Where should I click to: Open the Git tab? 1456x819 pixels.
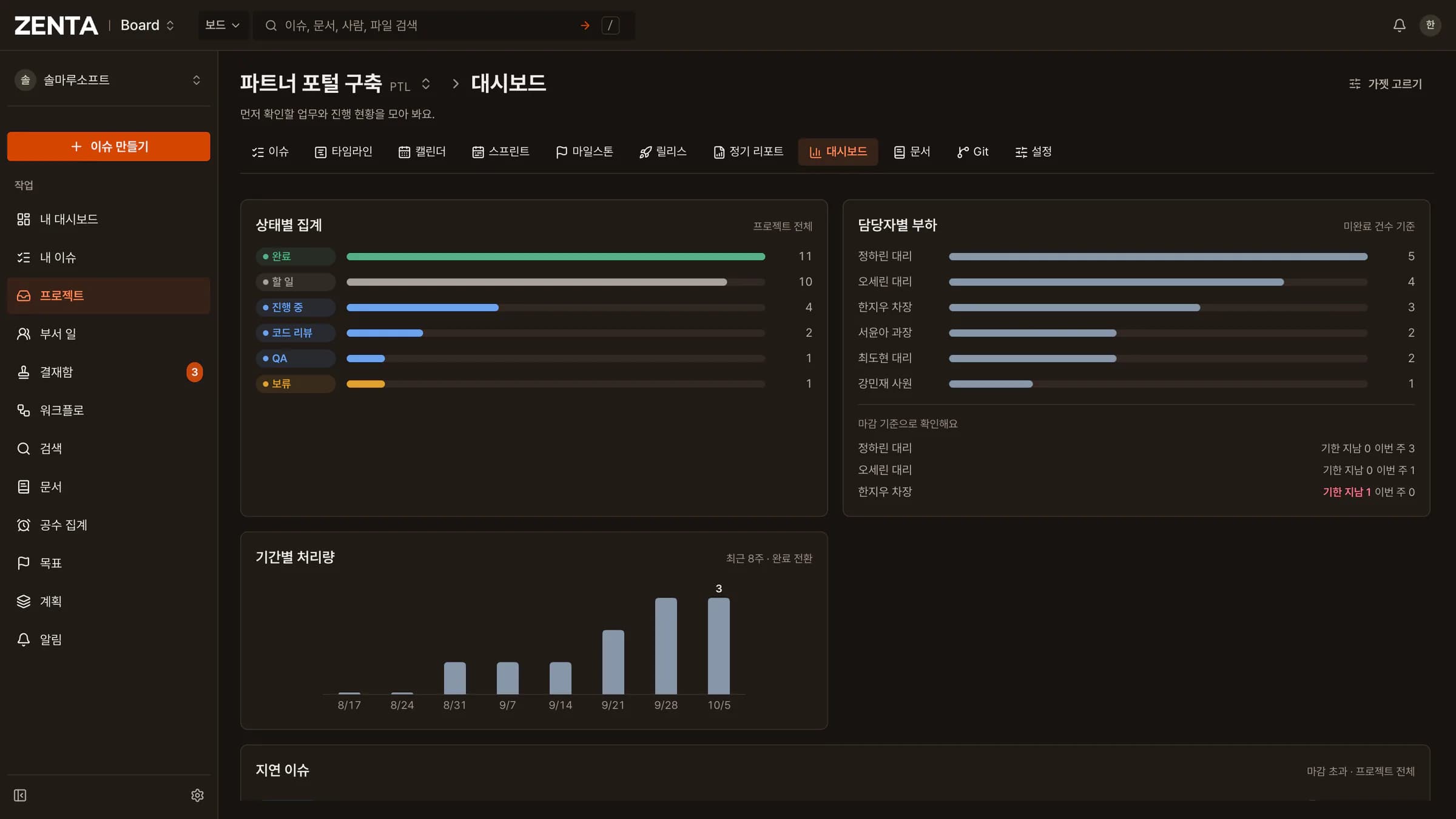[972, 152]
